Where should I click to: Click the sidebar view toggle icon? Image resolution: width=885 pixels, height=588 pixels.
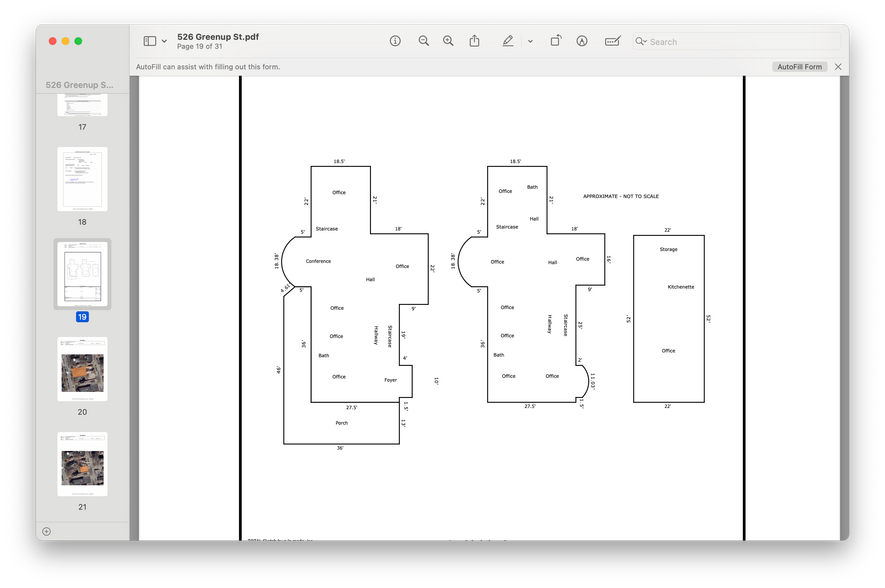(x=149, y=41)
